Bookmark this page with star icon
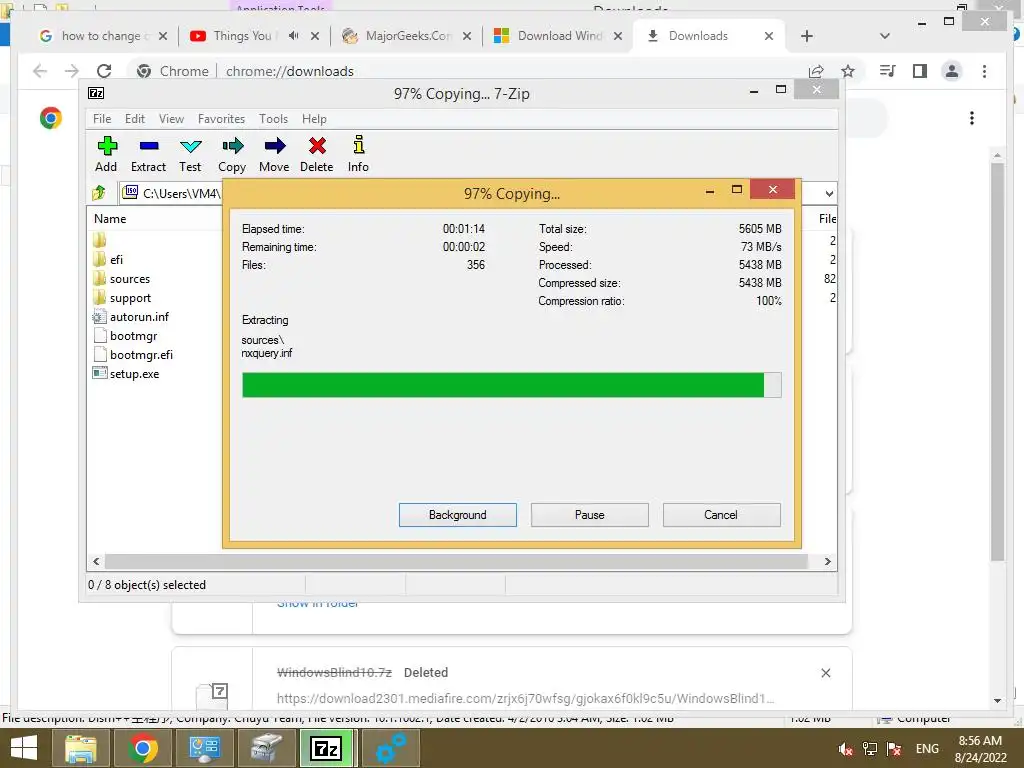This screenshot has height=768, width=1024. [848, 71]
